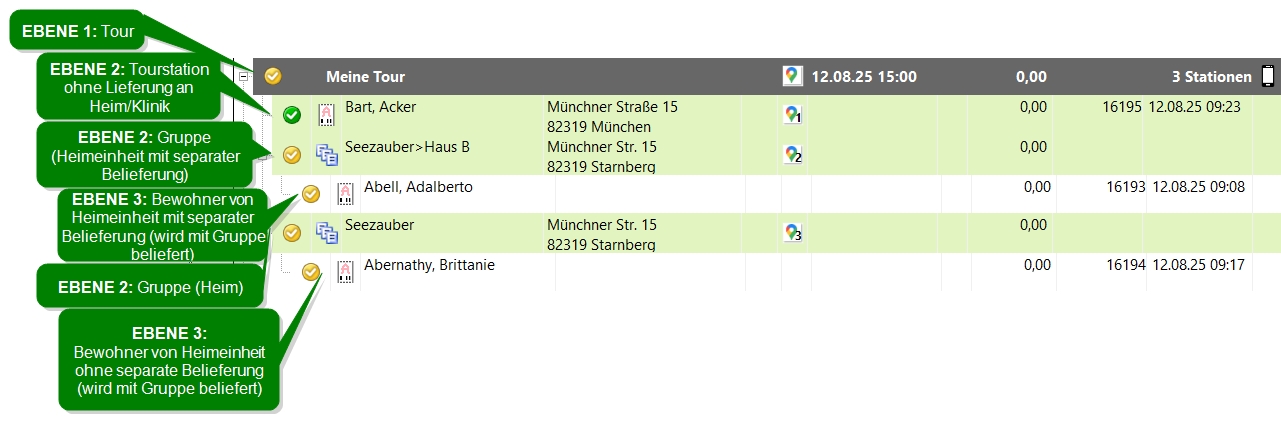Open map pin 3 for Seezauber group
Screen dimensions: 1281x424
point(792,233)
